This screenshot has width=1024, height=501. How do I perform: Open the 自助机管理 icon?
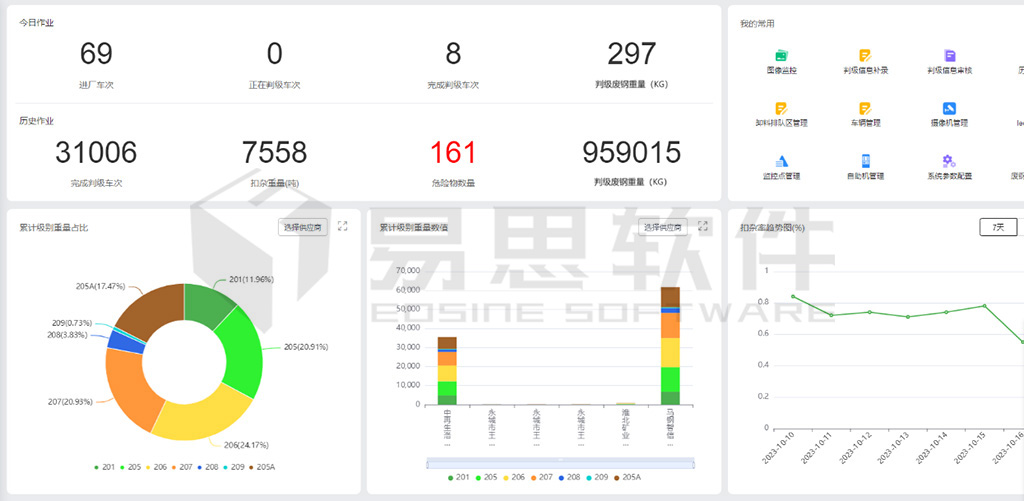(865, 161)
